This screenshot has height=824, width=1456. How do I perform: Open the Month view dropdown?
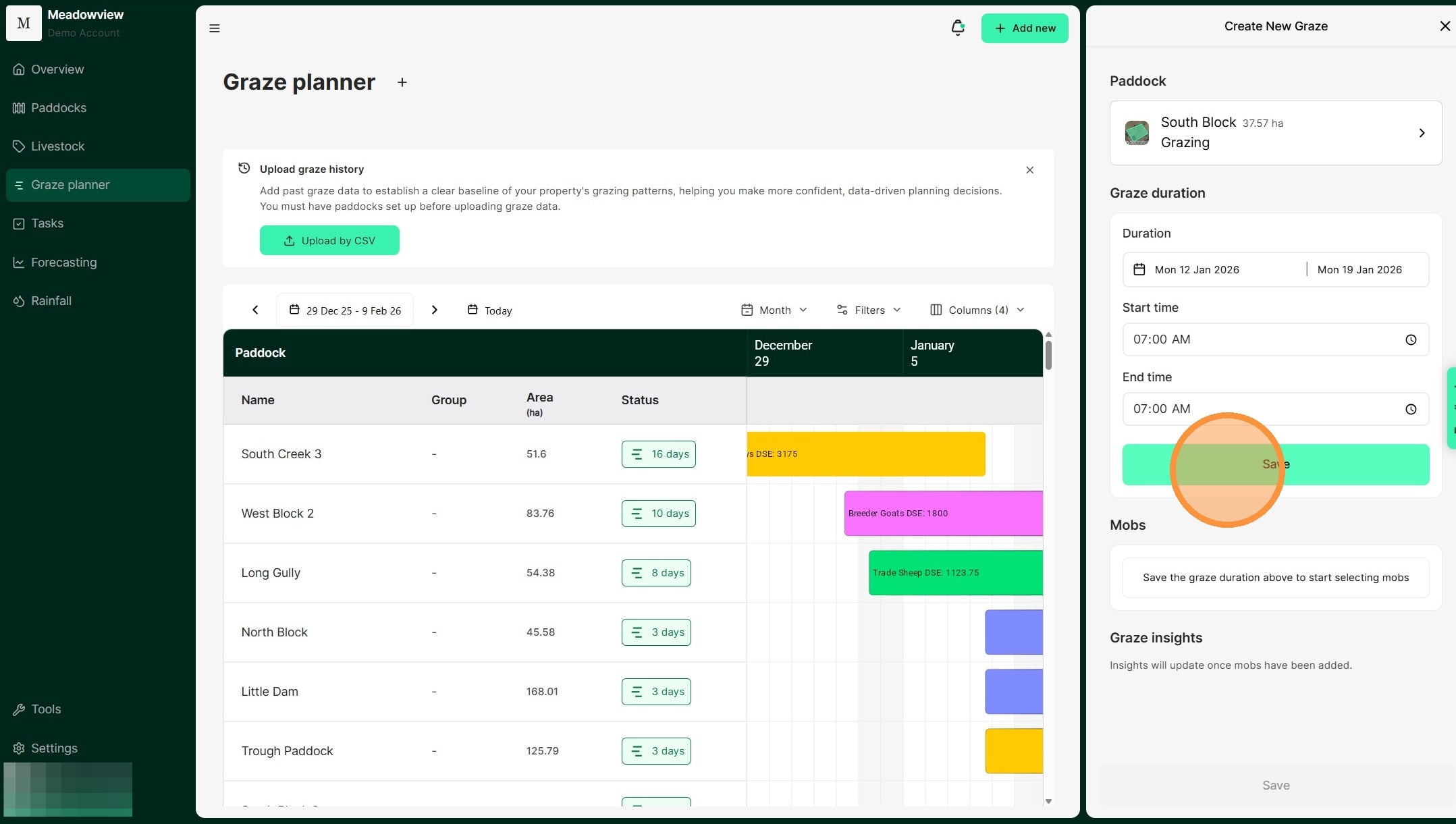point(774,310)
